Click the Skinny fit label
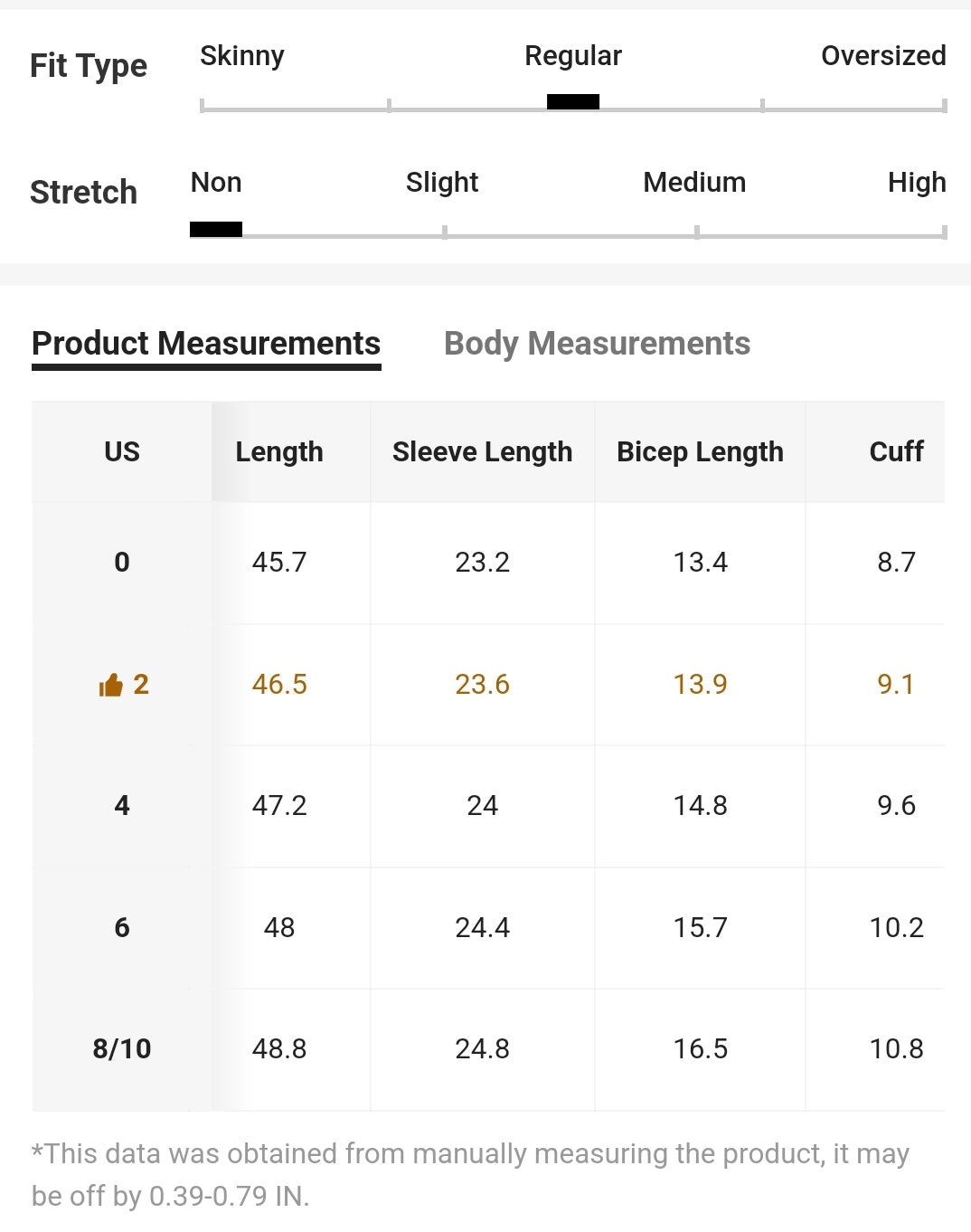The height and width of the screenshot is (1232, 971). click(242, 56)
